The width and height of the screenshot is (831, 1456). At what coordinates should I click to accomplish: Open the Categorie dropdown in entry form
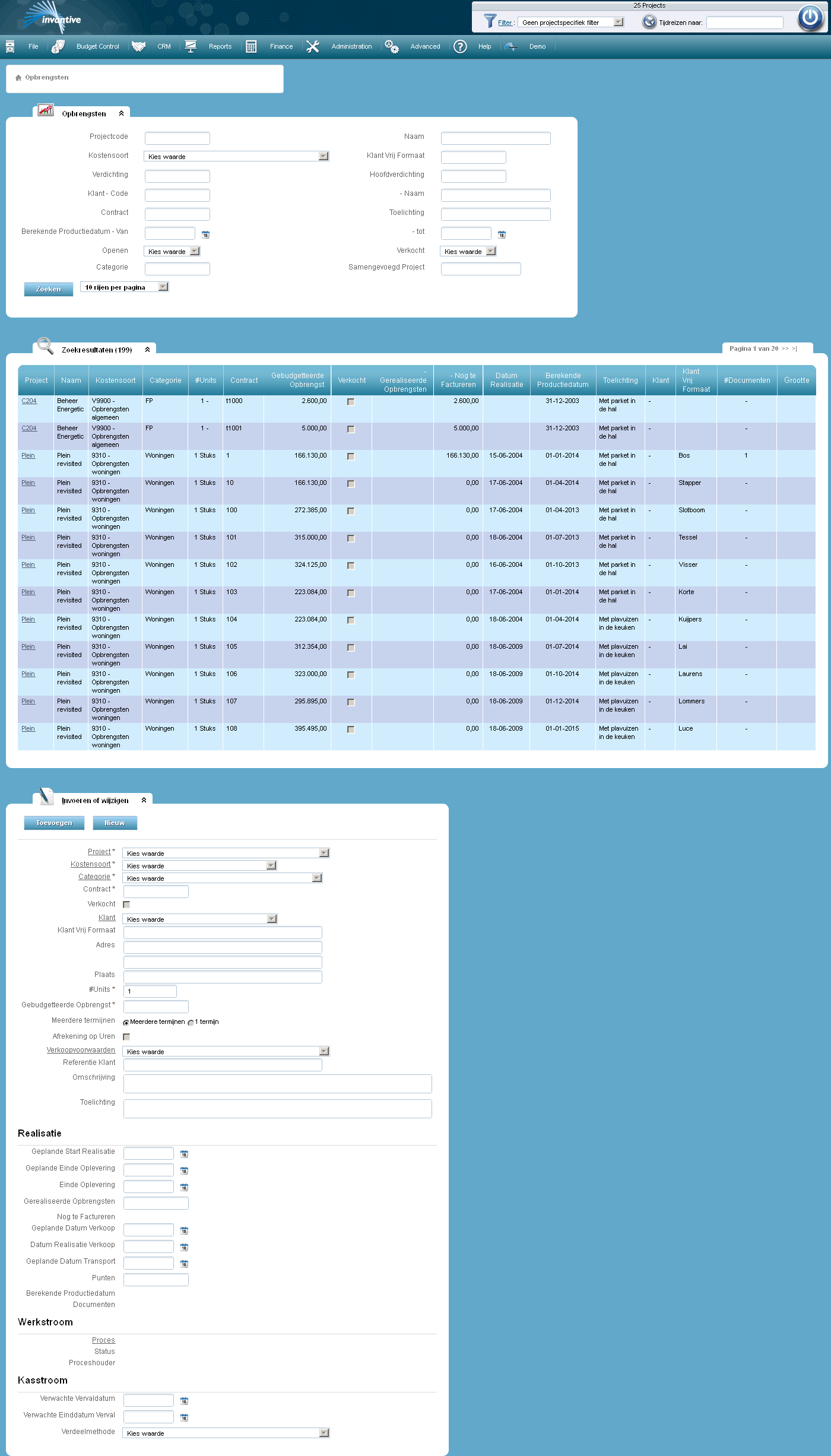click(x=223, y=878)
